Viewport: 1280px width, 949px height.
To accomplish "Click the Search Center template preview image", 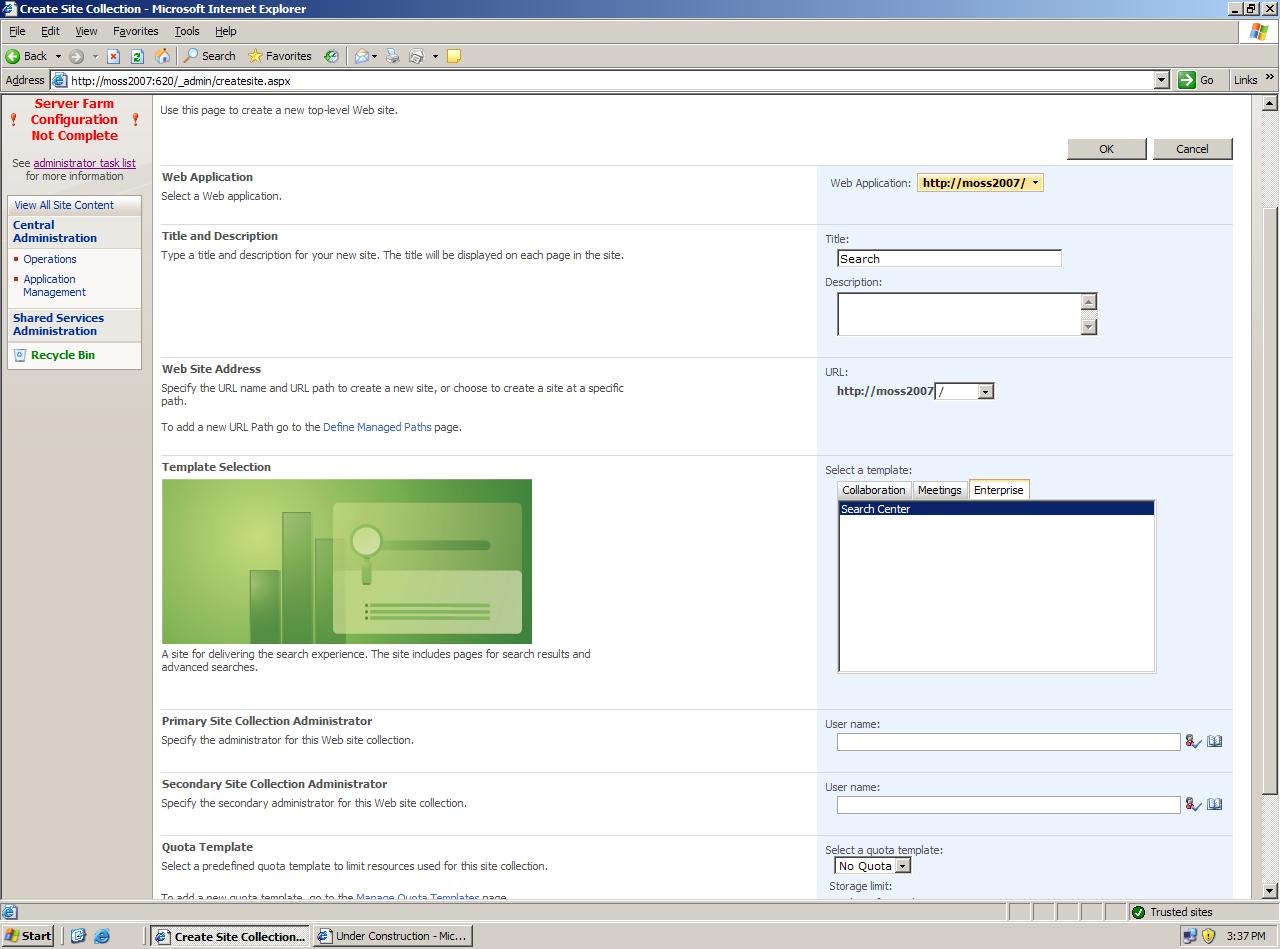I will tap(347, 561).
